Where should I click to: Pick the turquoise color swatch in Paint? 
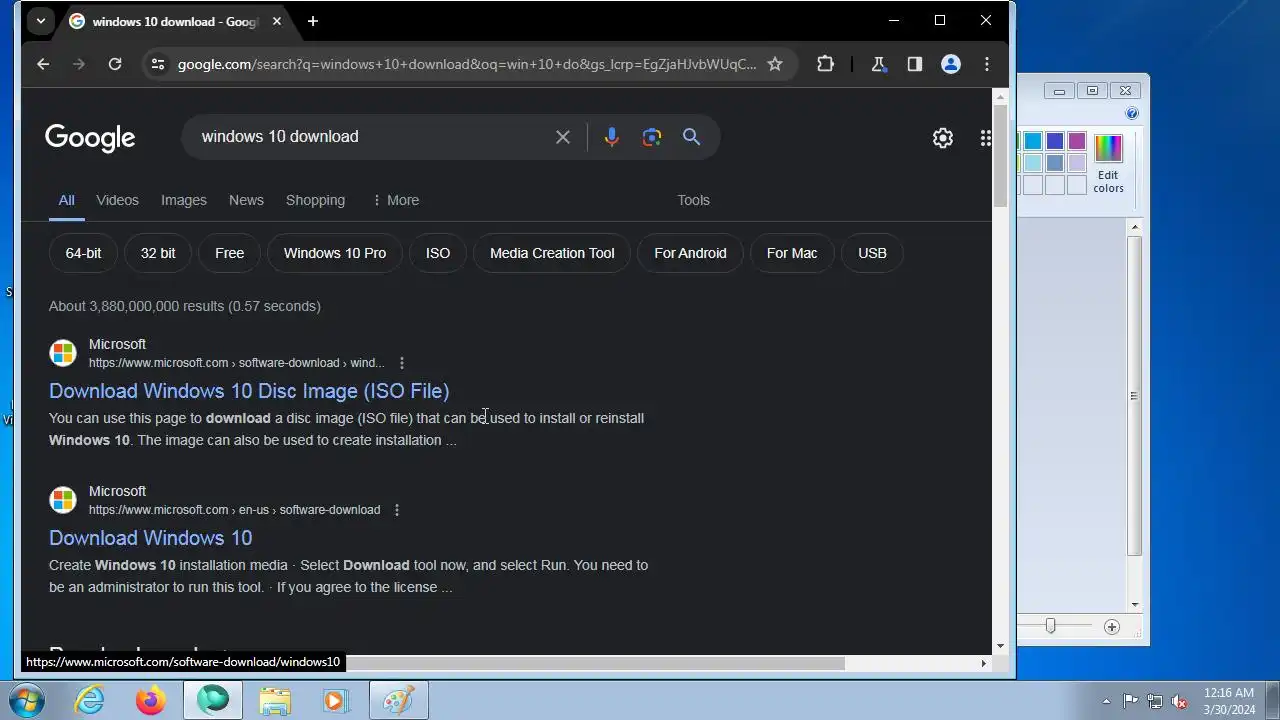coord(1033,142)
